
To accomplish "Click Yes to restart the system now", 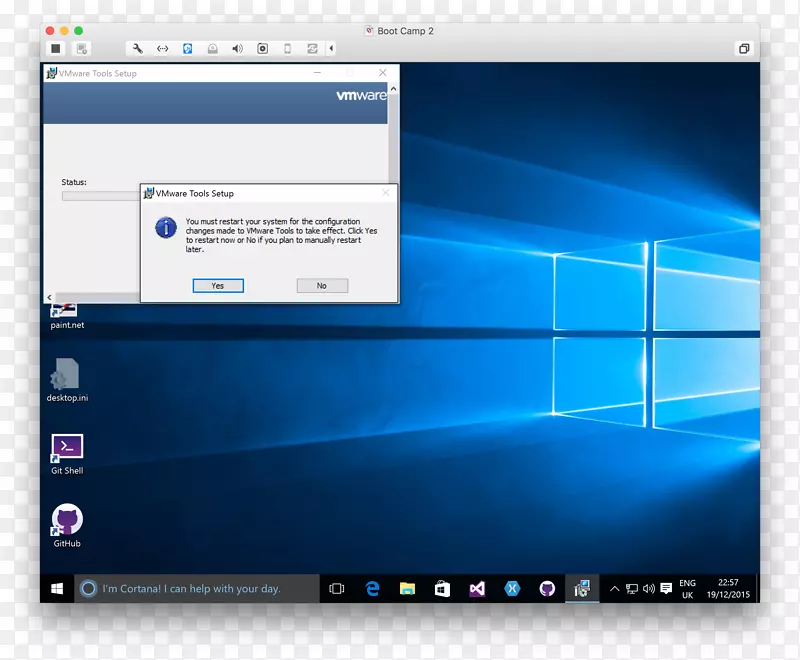I will coord(218,285).
